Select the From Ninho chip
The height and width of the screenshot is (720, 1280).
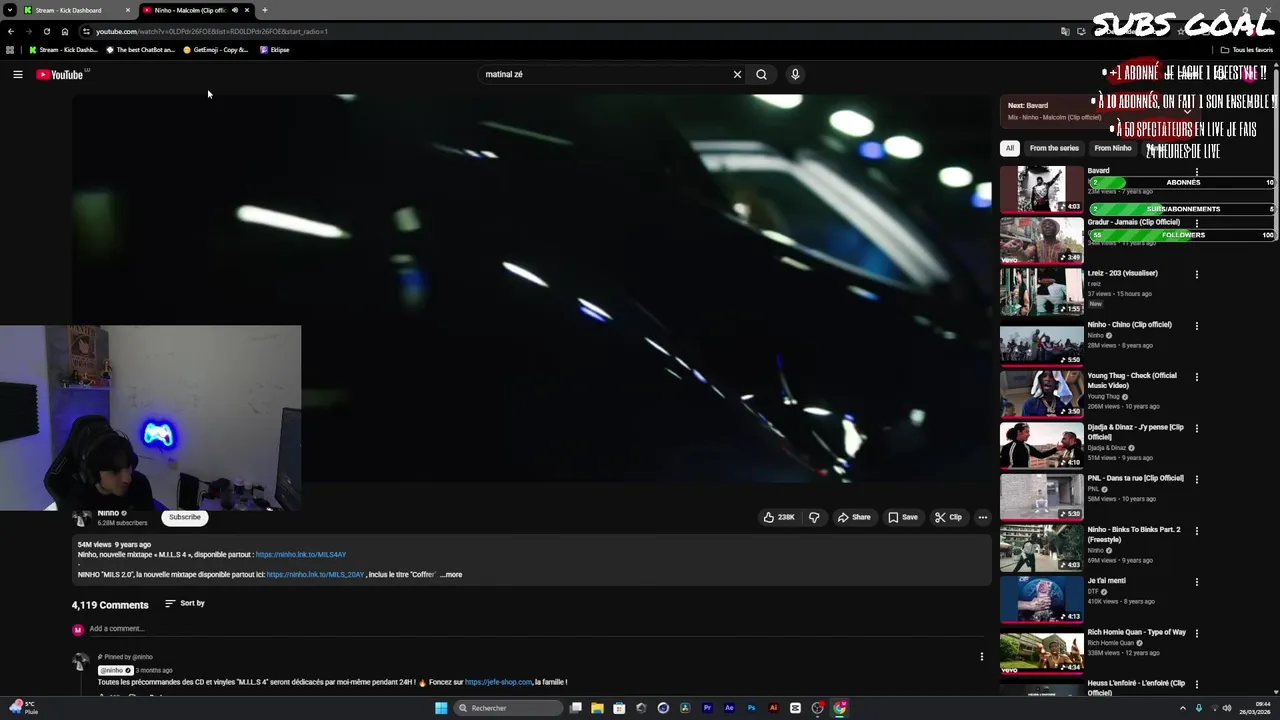pyautogui.click(x=1113, y=148)
